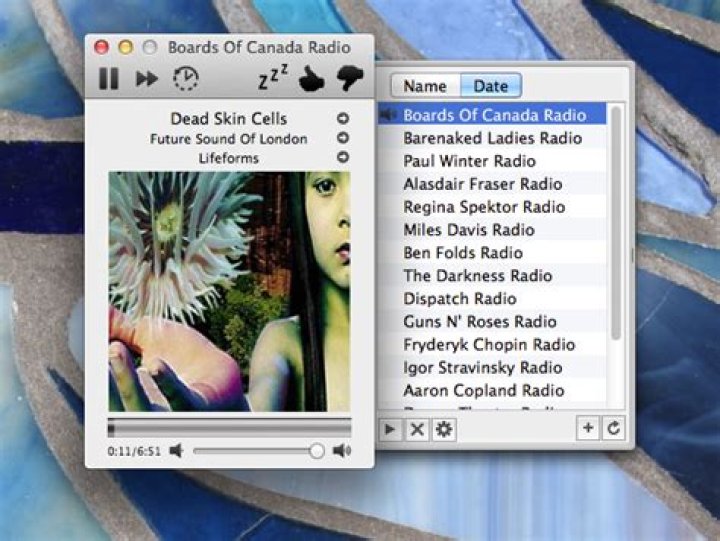Refresh the station list
Viewport: 720px width, 541px height.
pyautogui.click(x=613, y=428)
